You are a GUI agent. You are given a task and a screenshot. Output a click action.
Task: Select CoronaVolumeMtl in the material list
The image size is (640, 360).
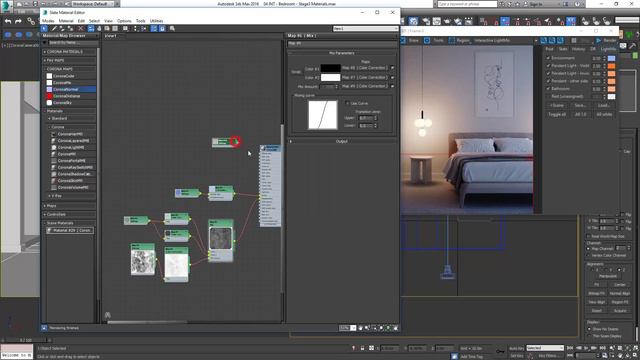click(x=72, y=187)
